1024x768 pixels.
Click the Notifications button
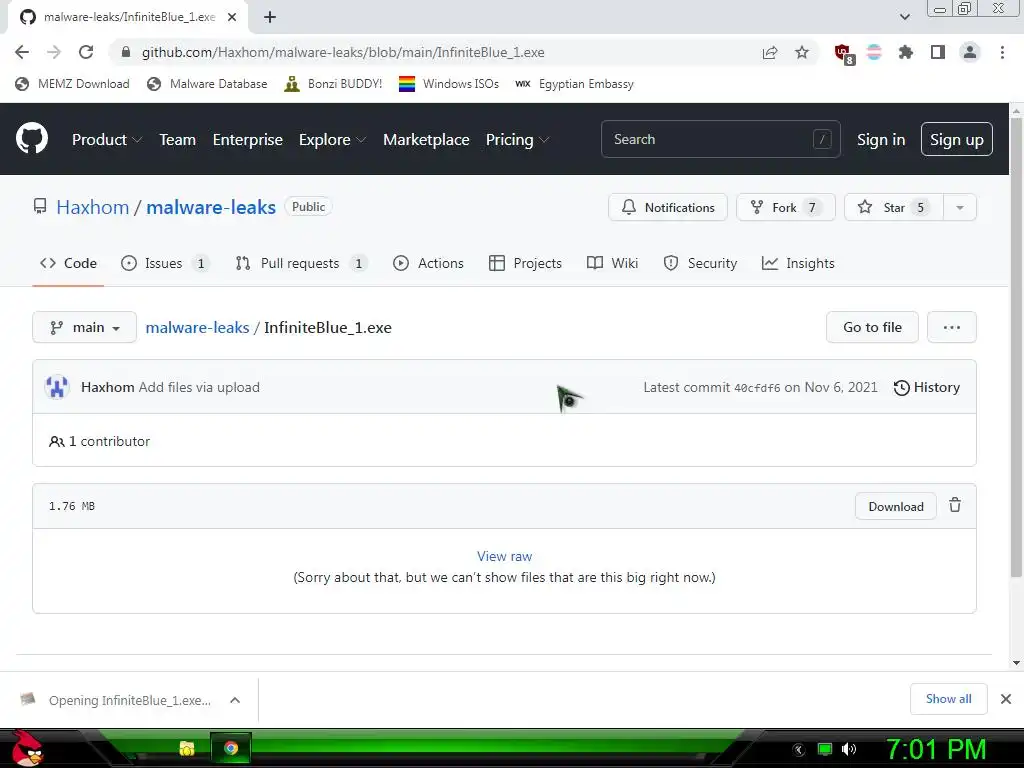point(667,207)
